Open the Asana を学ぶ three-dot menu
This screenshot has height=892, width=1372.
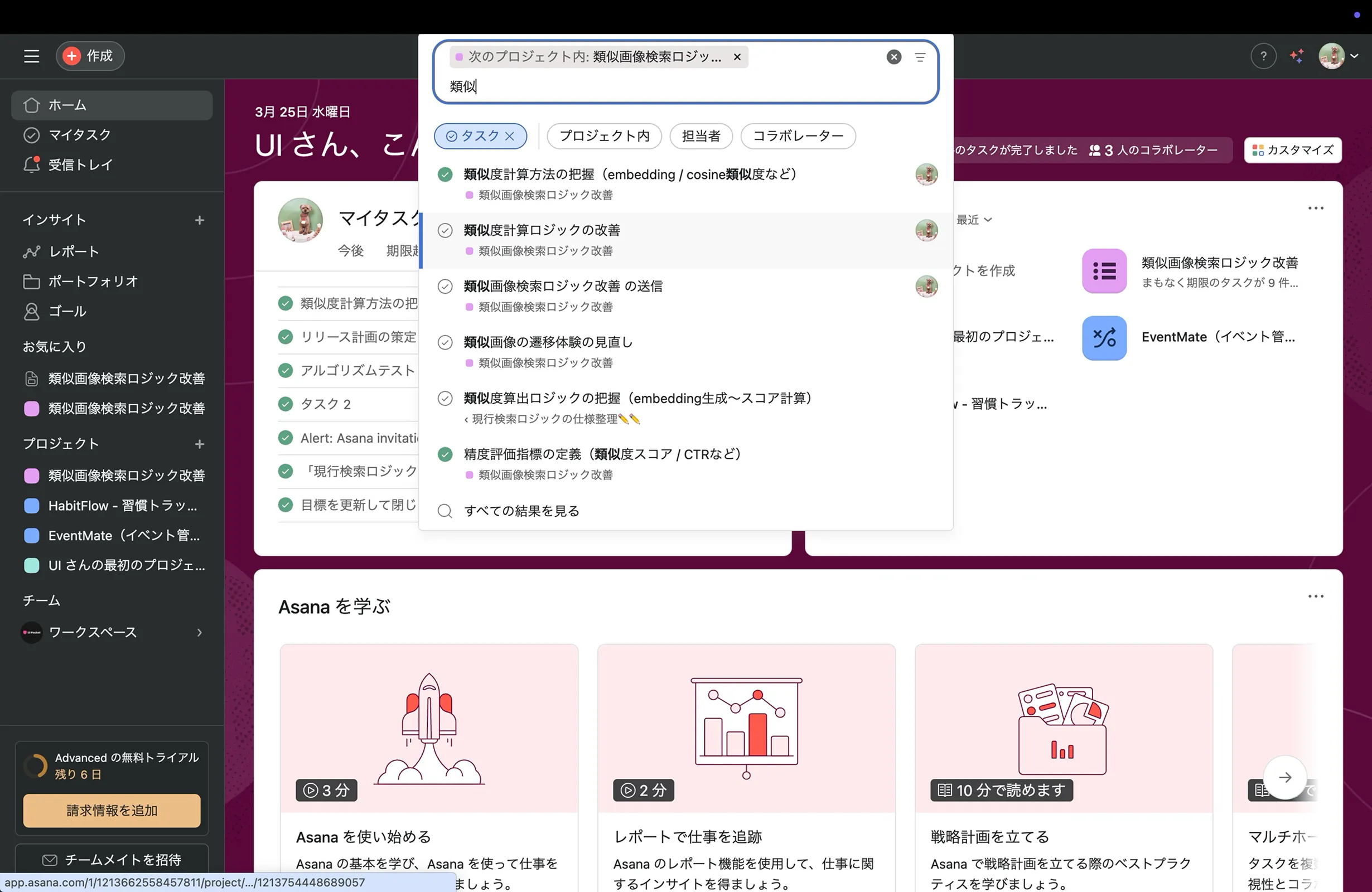[1316, 597]
